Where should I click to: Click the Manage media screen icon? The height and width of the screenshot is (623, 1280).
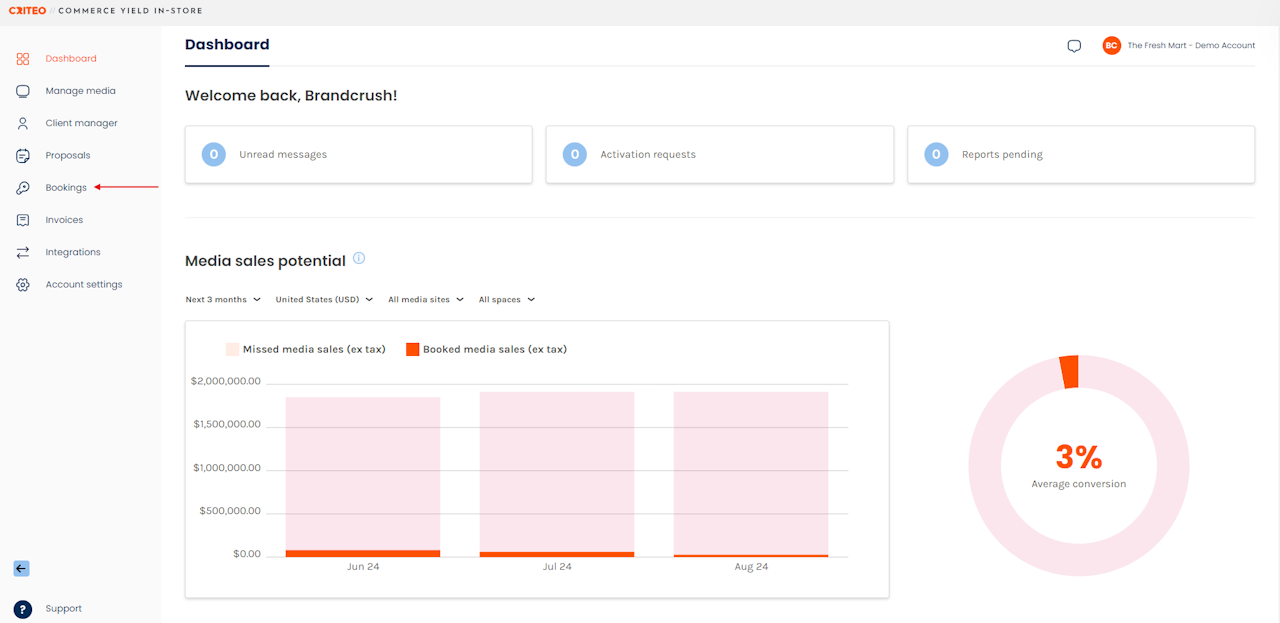(23, 91)
